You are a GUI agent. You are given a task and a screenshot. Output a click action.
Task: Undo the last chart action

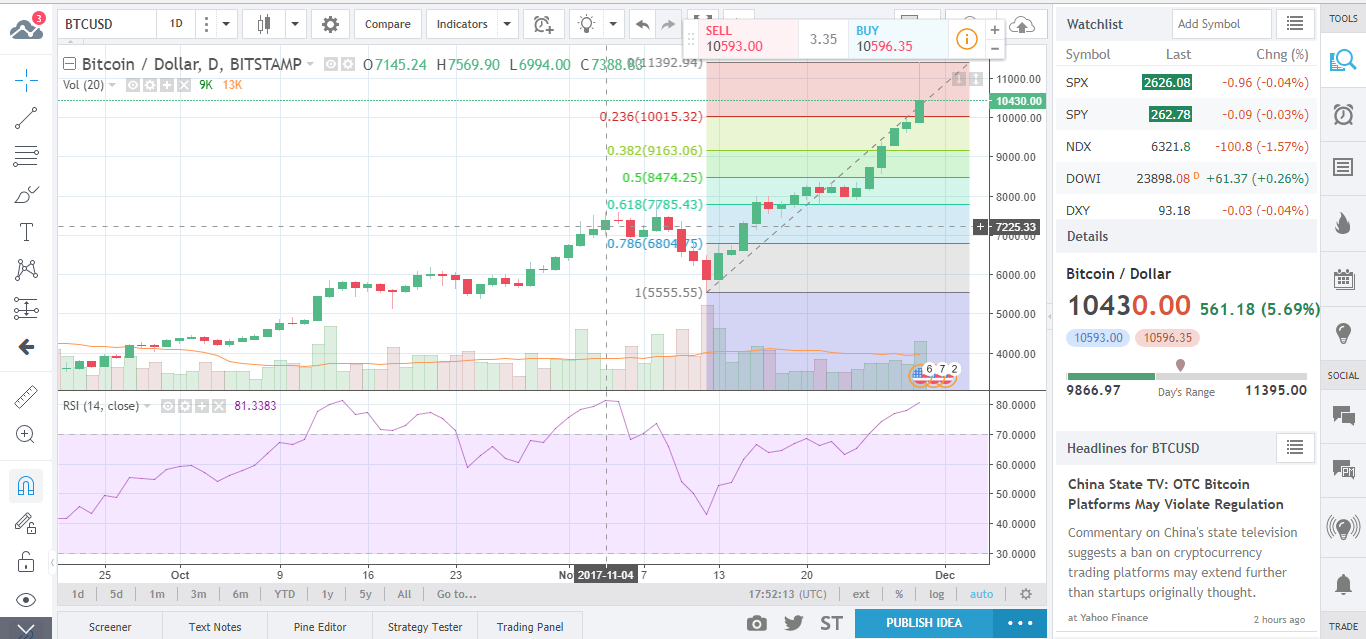643,24
